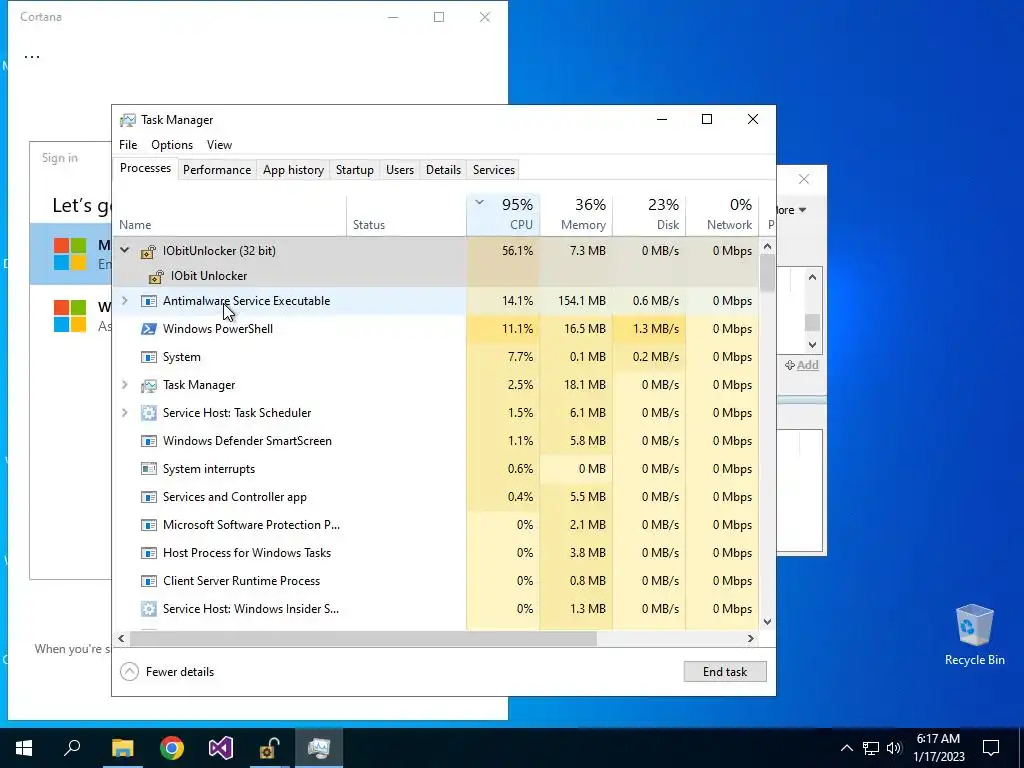This screenshot has height=768, width=1024.
Task: Sort by the Network column header
Action: (723, 215)
